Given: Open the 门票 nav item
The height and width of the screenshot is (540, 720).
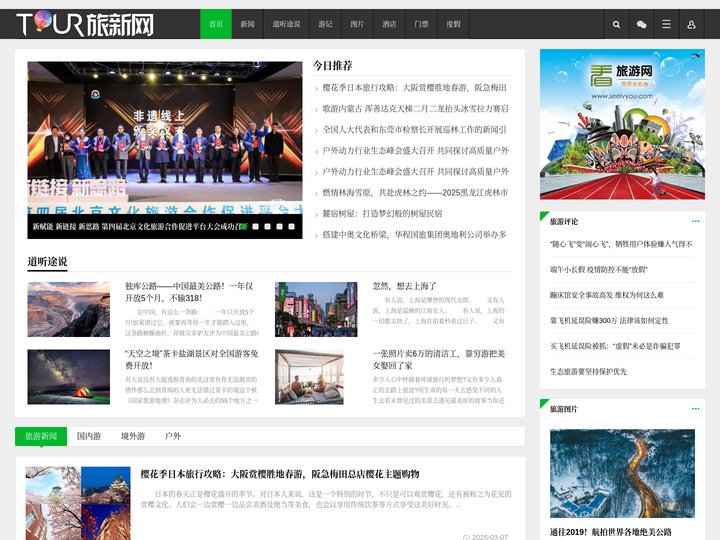Looking at the screenshot, I should pos(422,24).
